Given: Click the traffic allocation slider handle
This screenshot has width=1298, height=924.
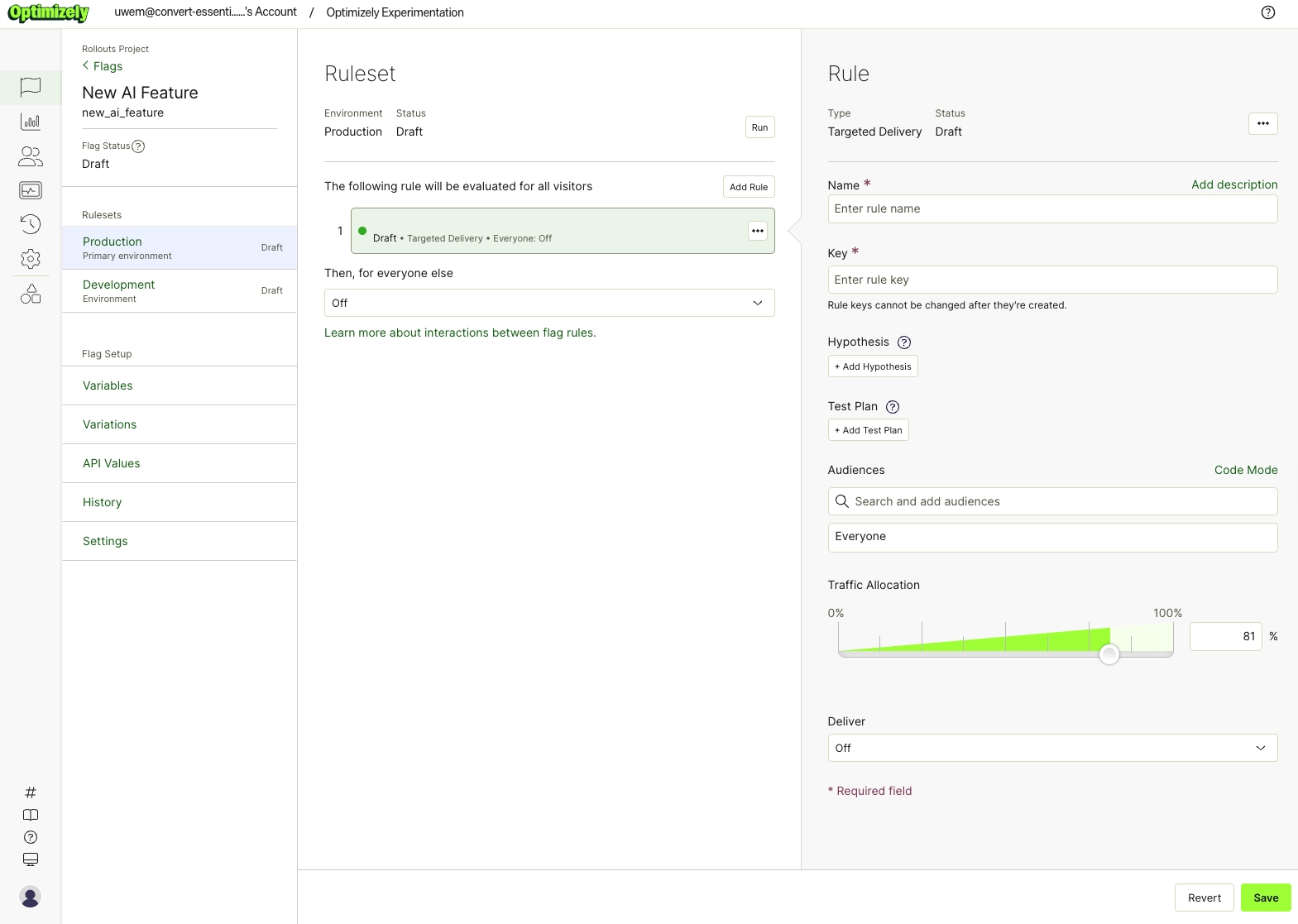Looking at the screenshot, I should point(1109,654).
